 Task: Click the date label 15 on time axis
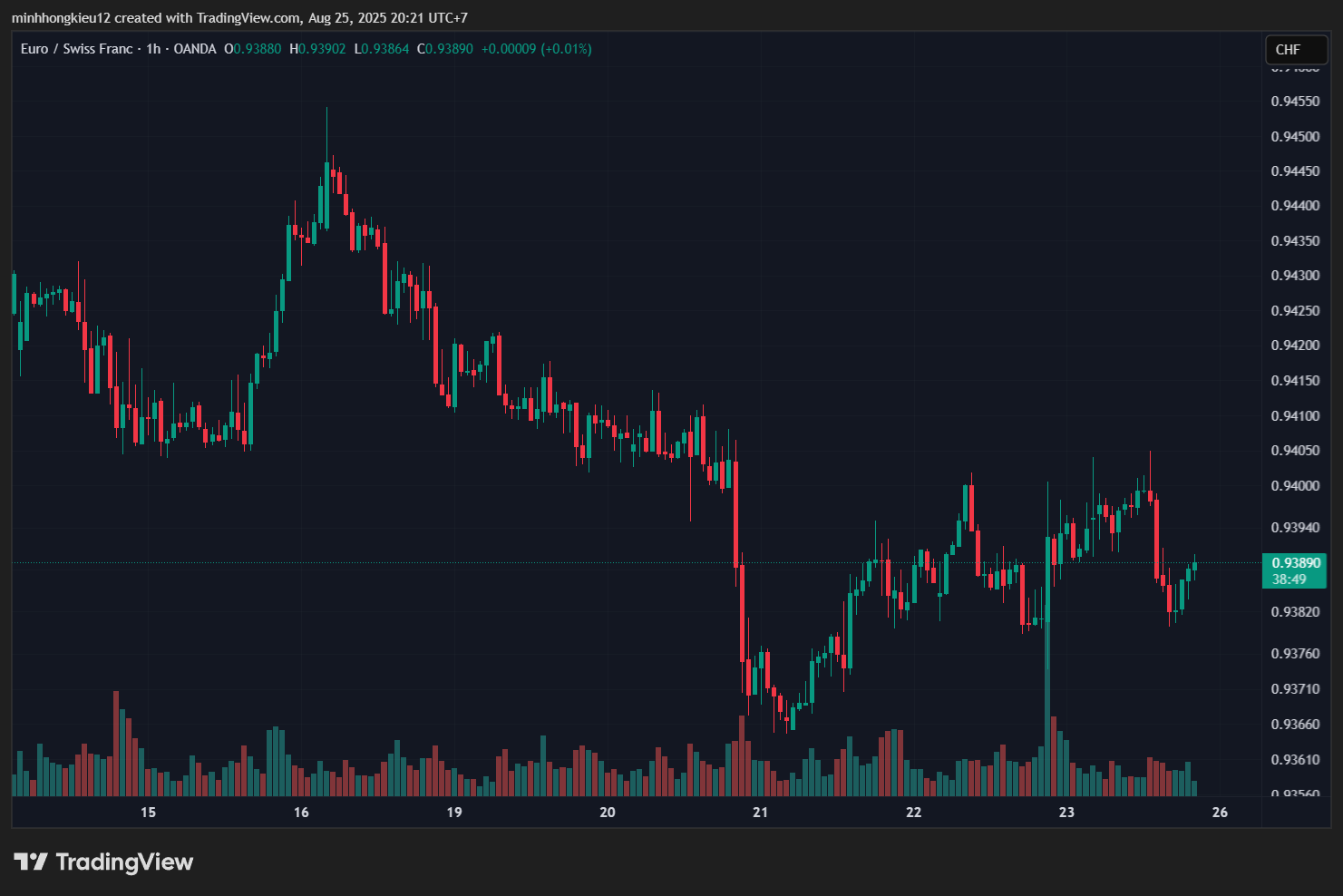click(148, 813)
